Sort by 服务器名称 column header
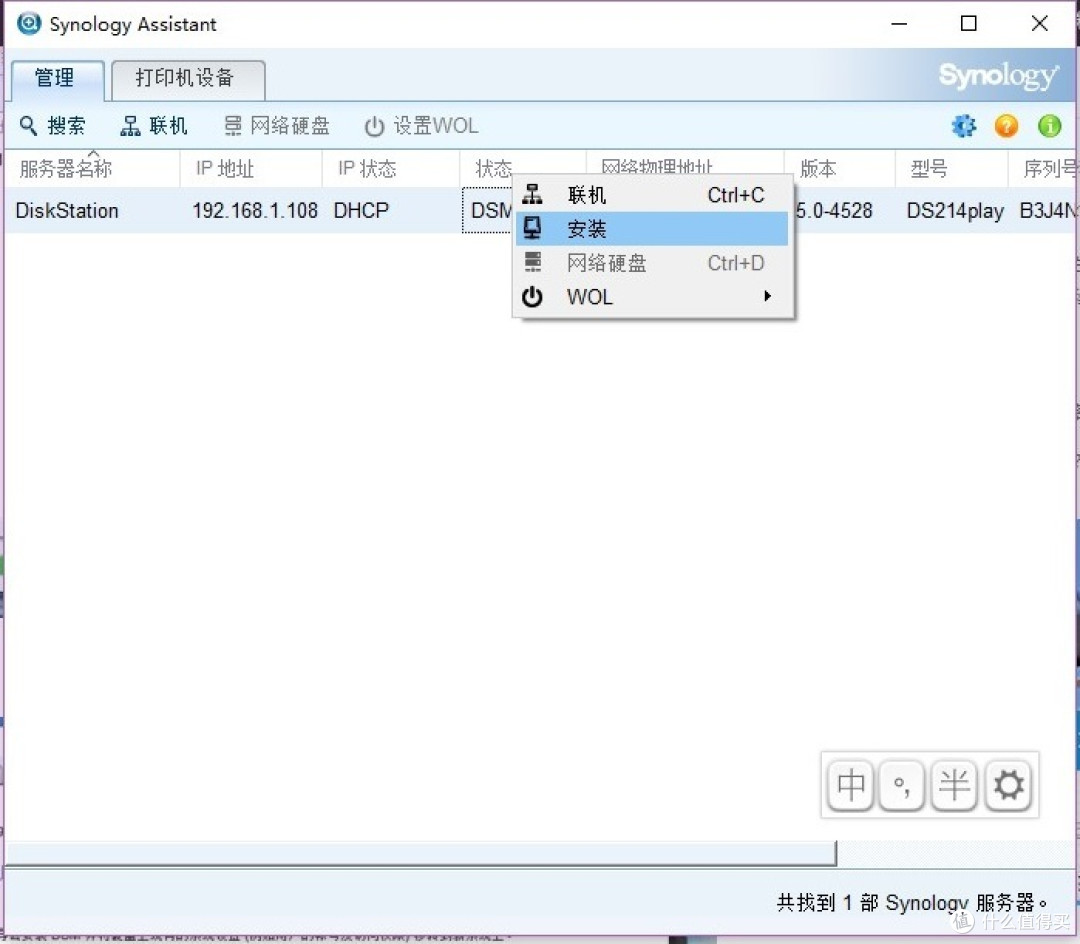Image resolution: width=1080 pixels, height=944 pixels. click(92, 169)
